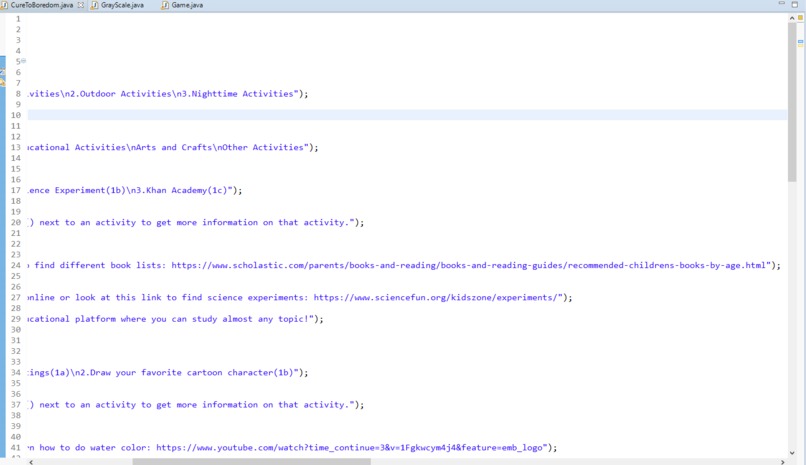This screenshot has height=465, width=806.
Task: Click the warning marker beside line 7
Action: click(x=2, y=82)
